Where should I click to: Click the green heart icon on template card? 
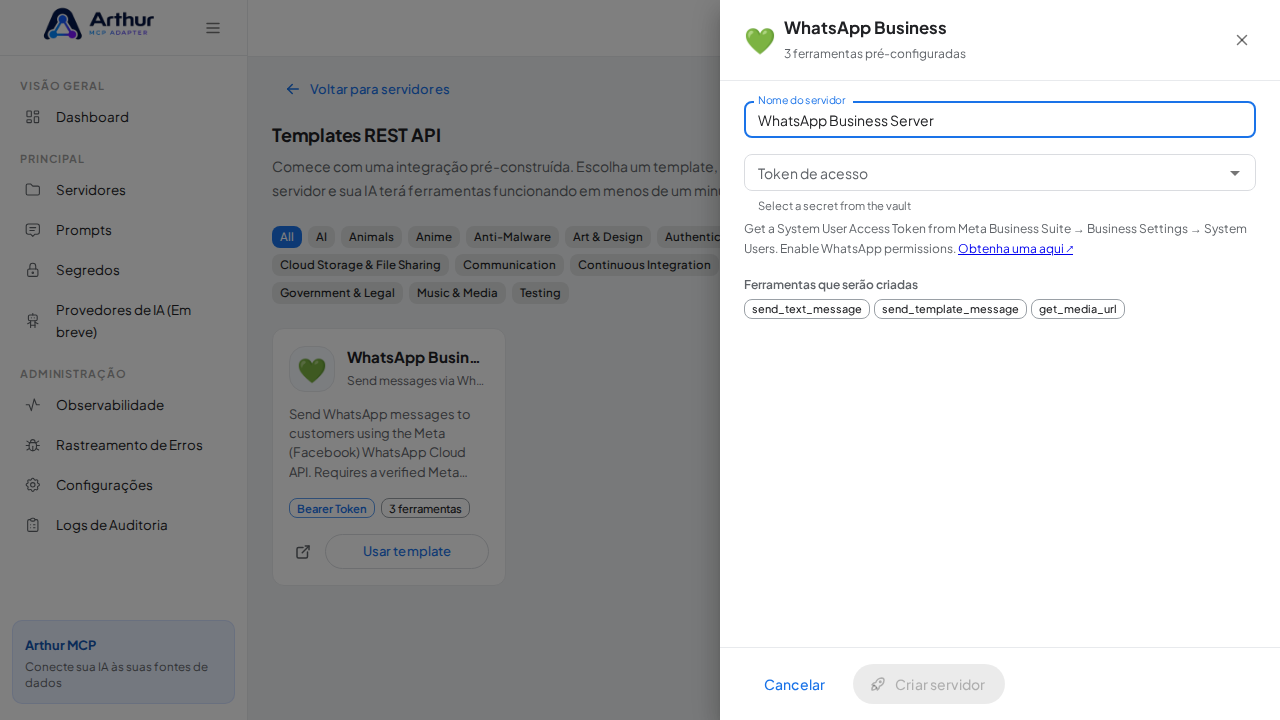tap(312, 369)
